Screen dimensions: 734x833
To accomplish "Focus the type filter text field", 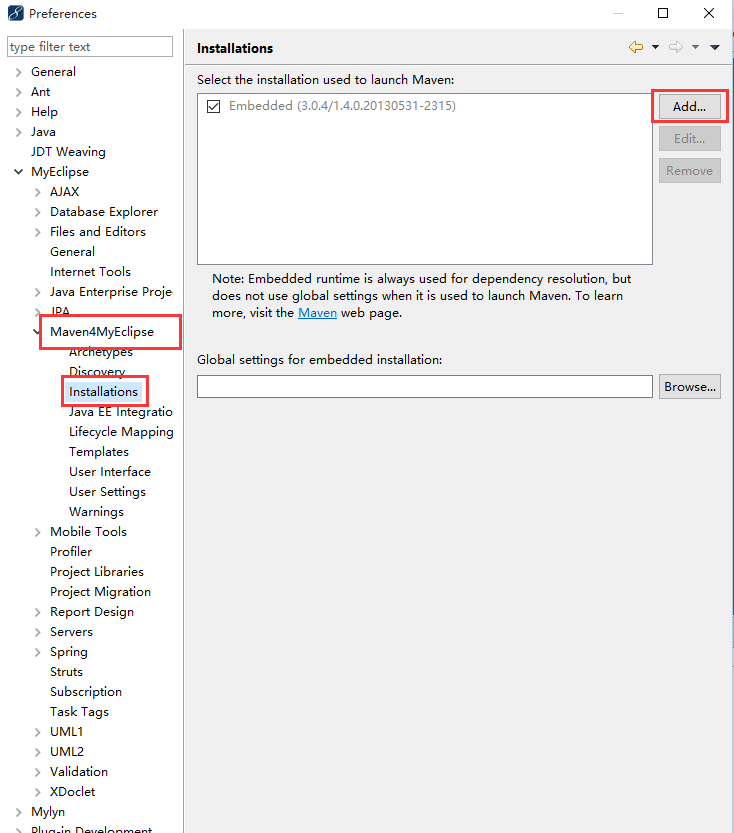I will (x=90, y=47).
